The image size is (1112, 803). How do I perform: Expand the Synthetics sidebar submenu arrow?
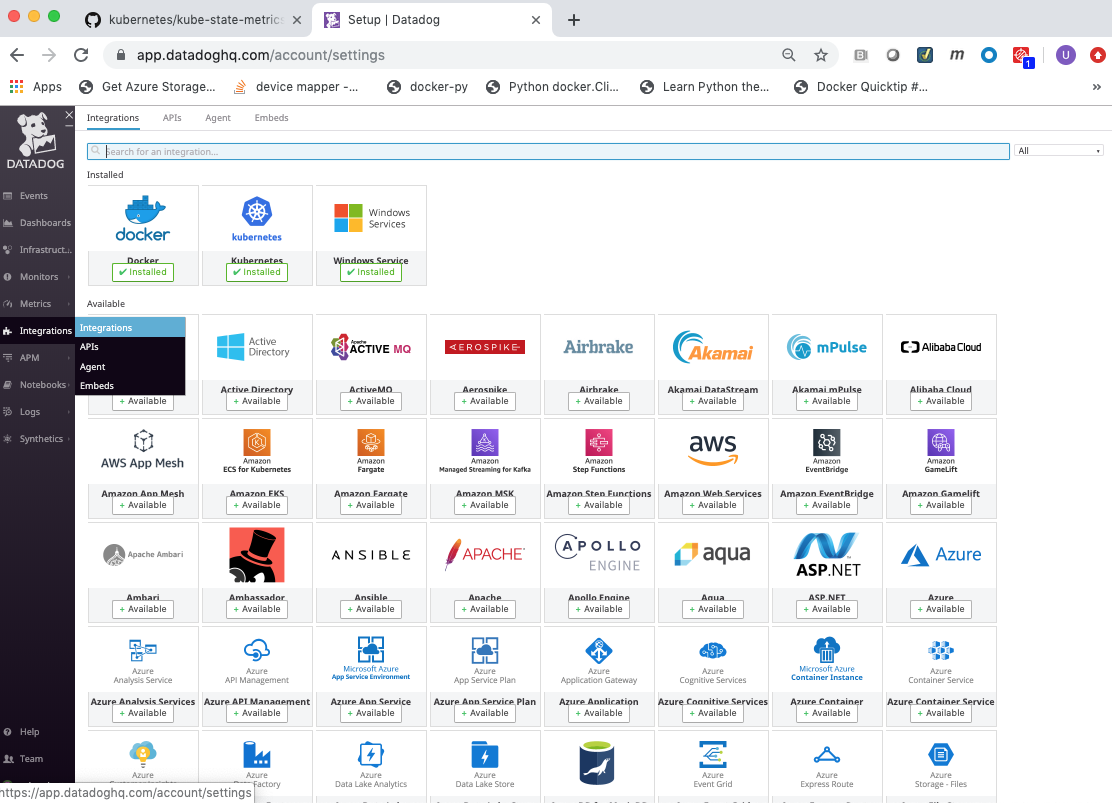tap(69, 439)
